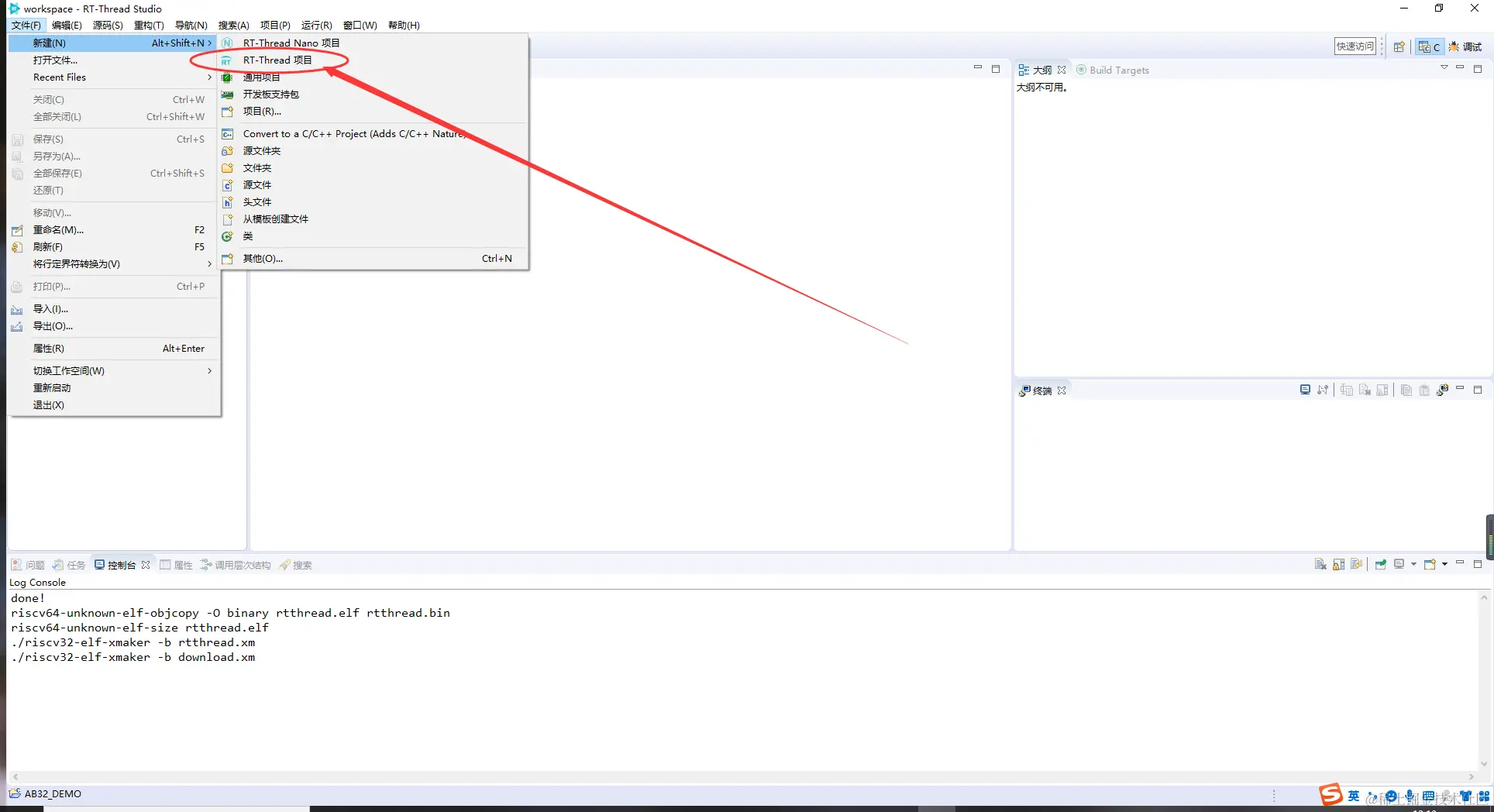Click the Open Perspective icon
This screenshot has width=1494, height=812.
pos(1399,46)
